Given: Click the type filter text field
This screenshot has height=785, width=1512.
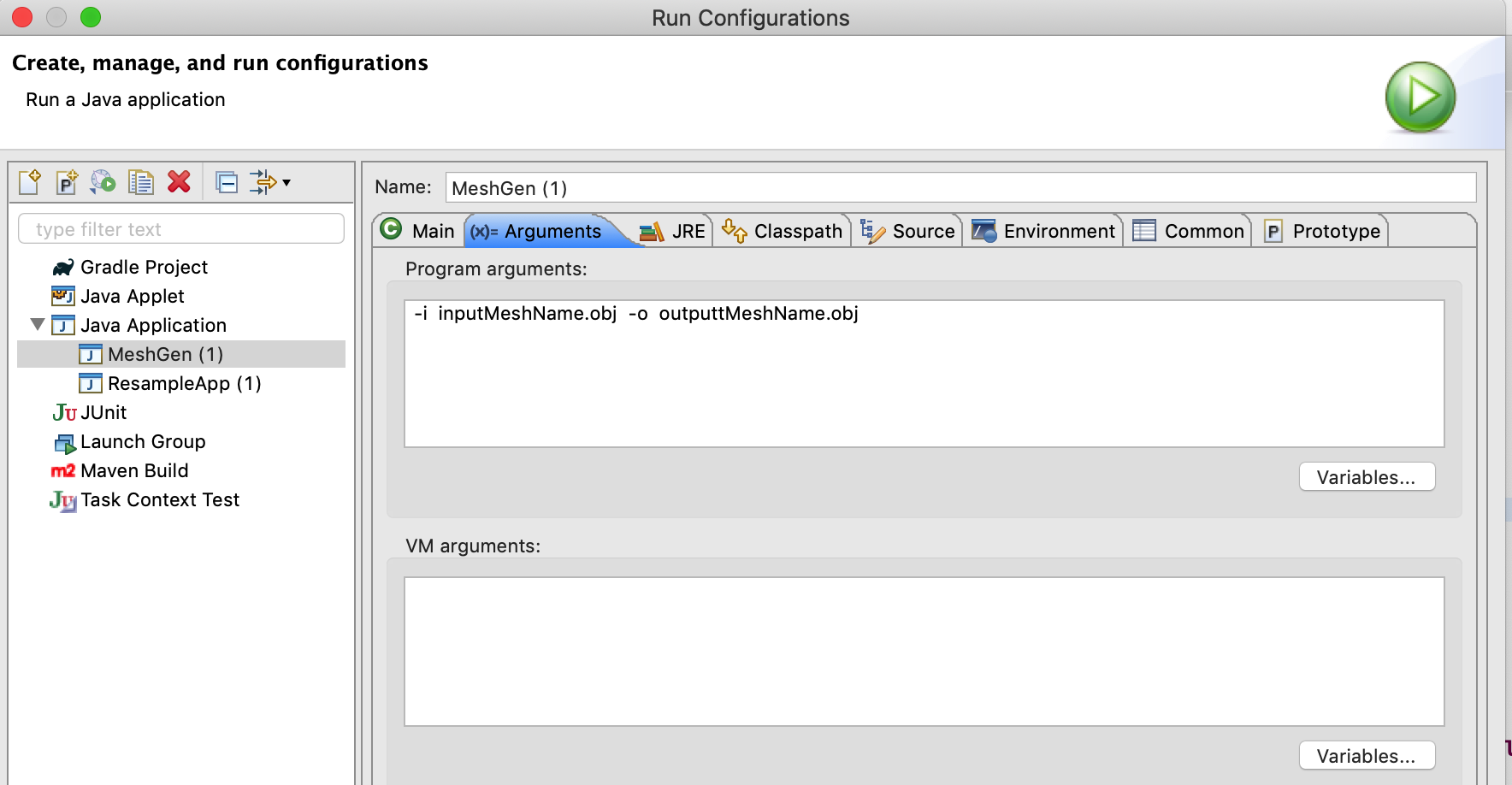Looking at the screenshot, I should point(181,229).
